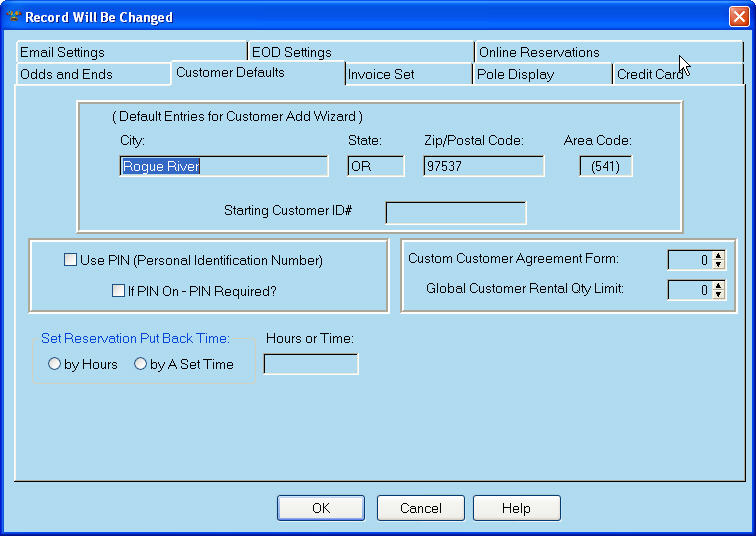
Task: Increase Custom Customer Agreement Form value
Action: click(718, 256)
